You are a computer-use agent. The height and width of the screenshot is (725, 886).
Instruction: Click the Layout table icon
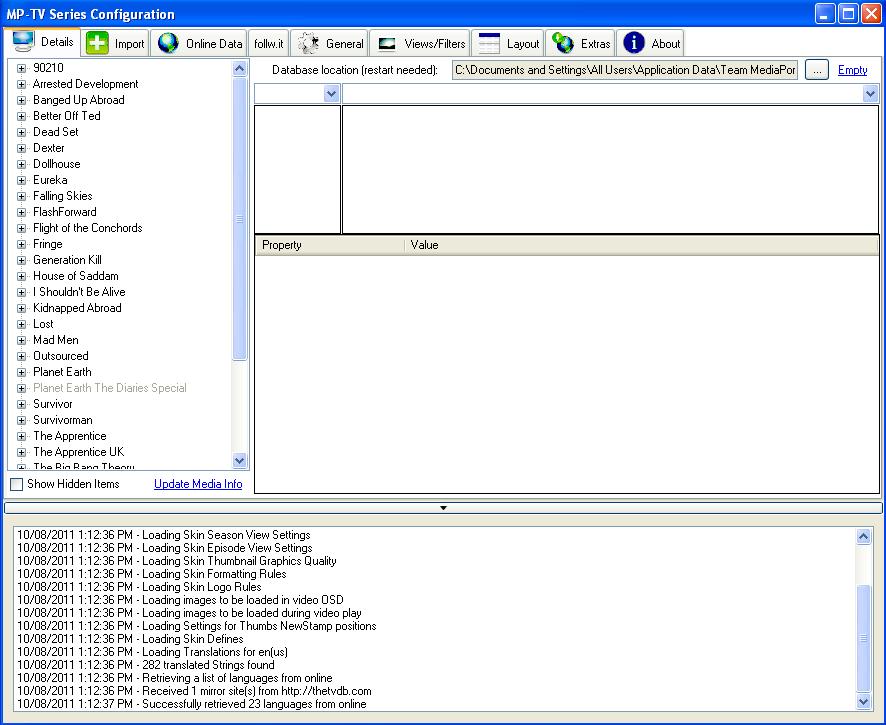(489, 43)
